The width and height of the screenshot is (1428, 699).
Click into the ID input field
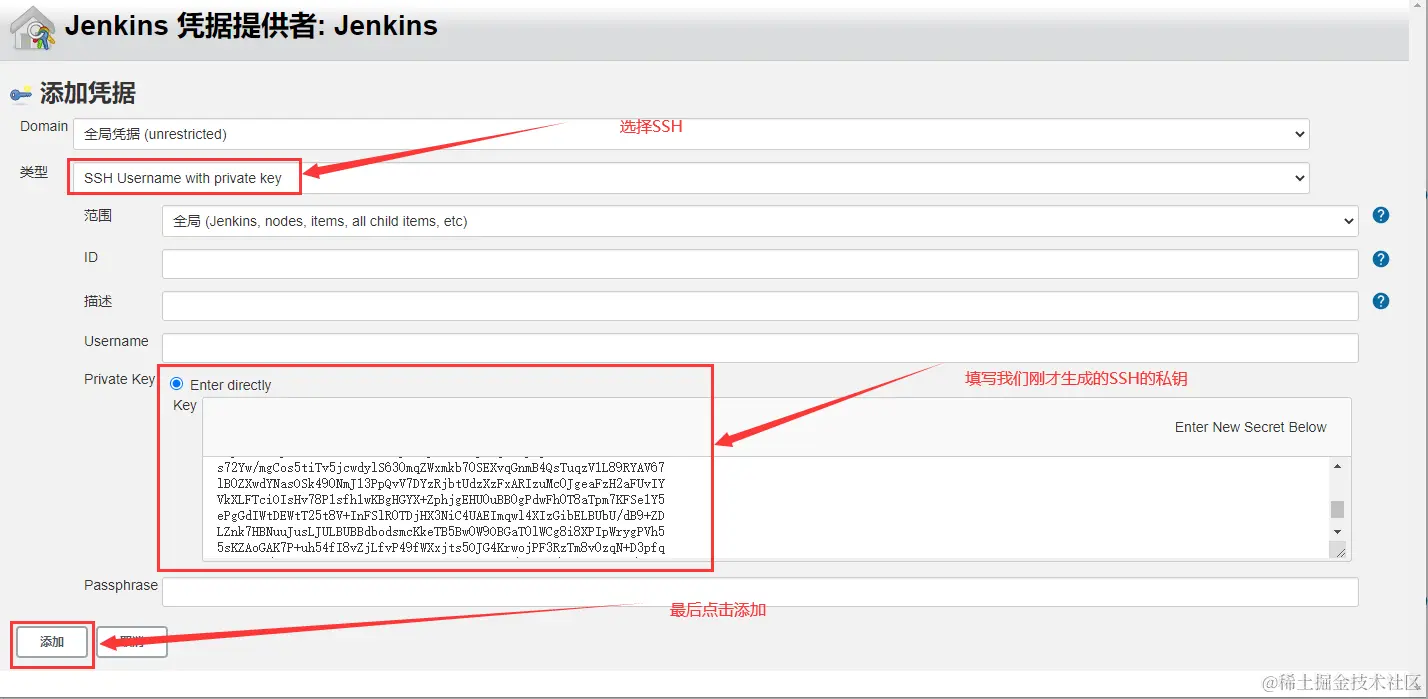(x=760, y=264)
